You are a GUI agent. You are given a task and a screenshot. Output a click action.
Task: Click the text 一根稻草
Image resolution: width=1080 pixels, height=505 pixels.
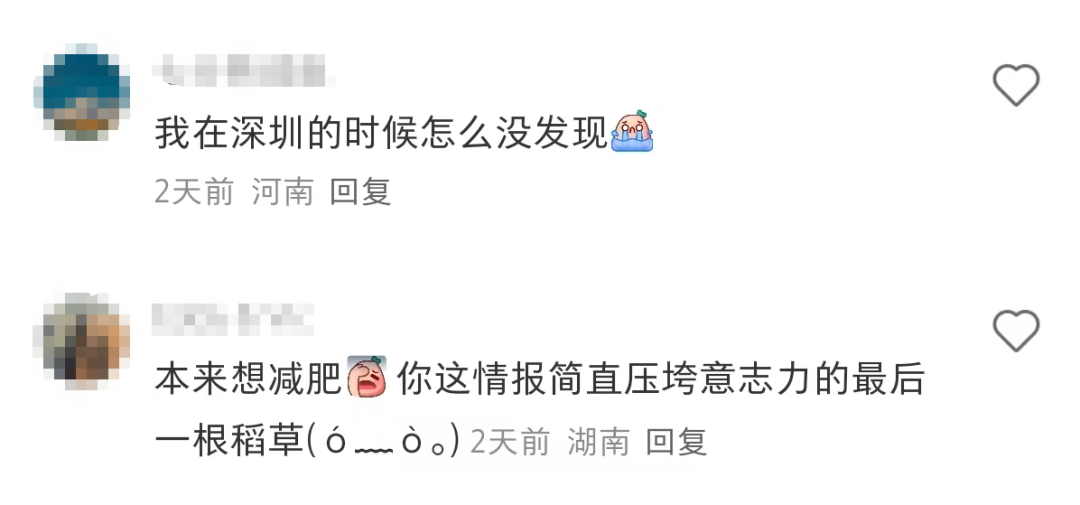tap(229, 441)
